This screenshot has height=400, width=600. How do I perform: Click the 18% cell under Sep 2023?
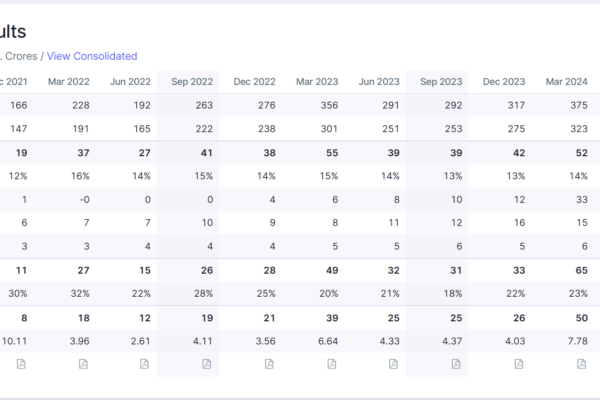[x=453, y=294]
